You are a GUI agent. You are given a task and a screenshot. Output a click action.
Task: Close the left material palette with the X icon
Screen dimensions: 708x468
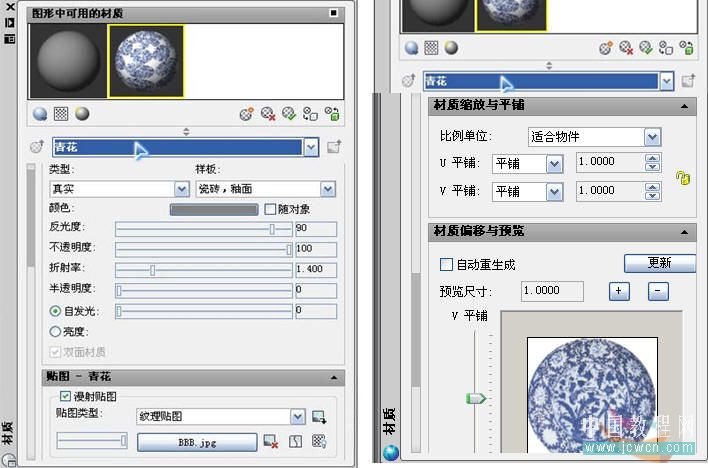click(9, 7)
